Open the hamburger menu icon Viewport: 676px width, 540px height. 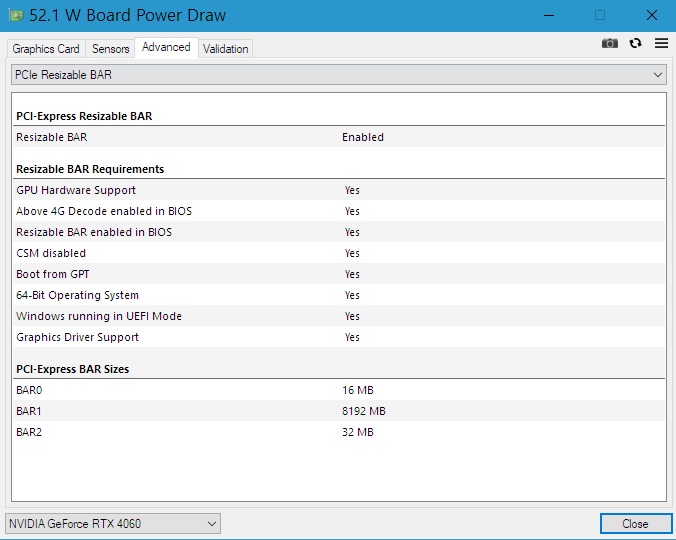coord(661,43)
